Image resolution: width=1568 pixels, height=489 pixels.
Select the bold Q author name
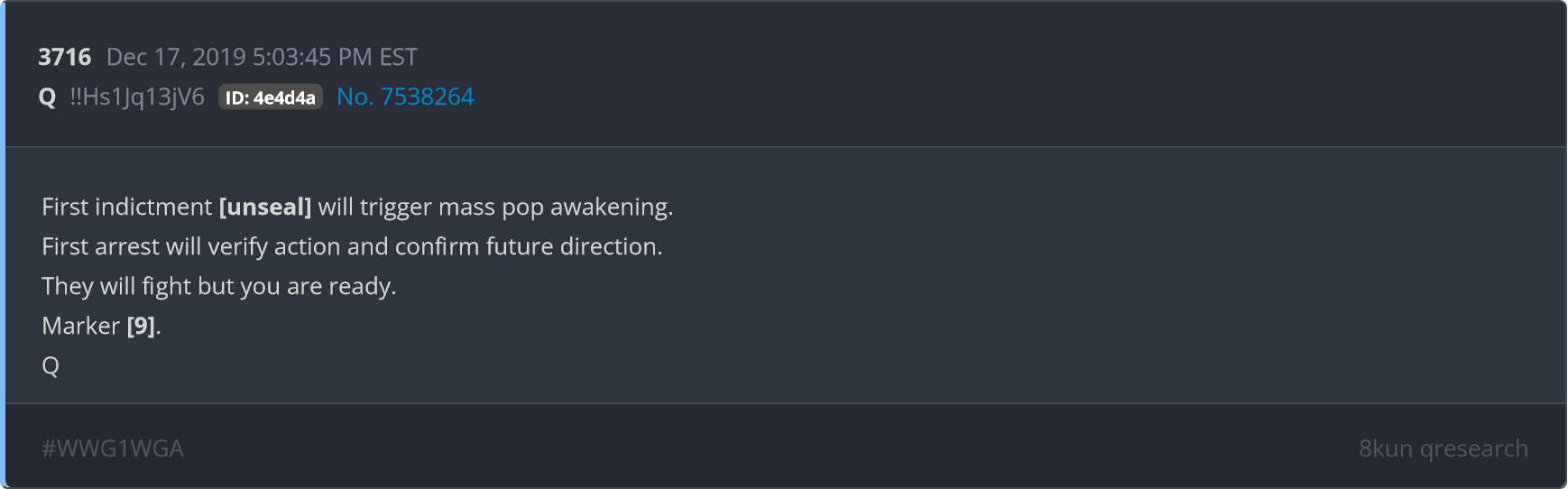[x=48, y=97]
